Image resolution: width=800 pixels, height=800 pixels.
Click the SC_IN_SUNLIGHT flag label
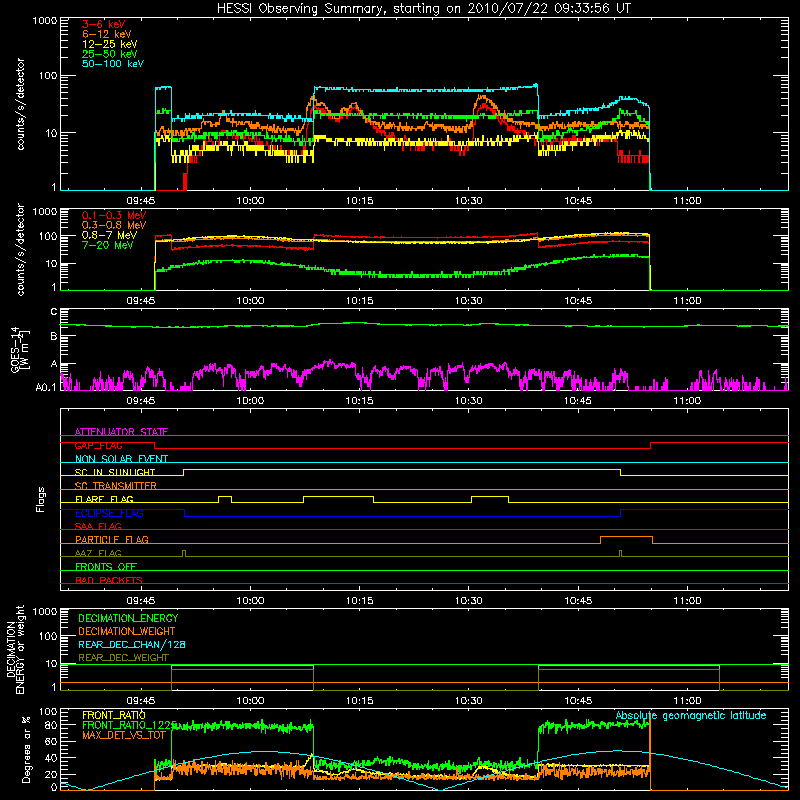[x=115, y=472]
